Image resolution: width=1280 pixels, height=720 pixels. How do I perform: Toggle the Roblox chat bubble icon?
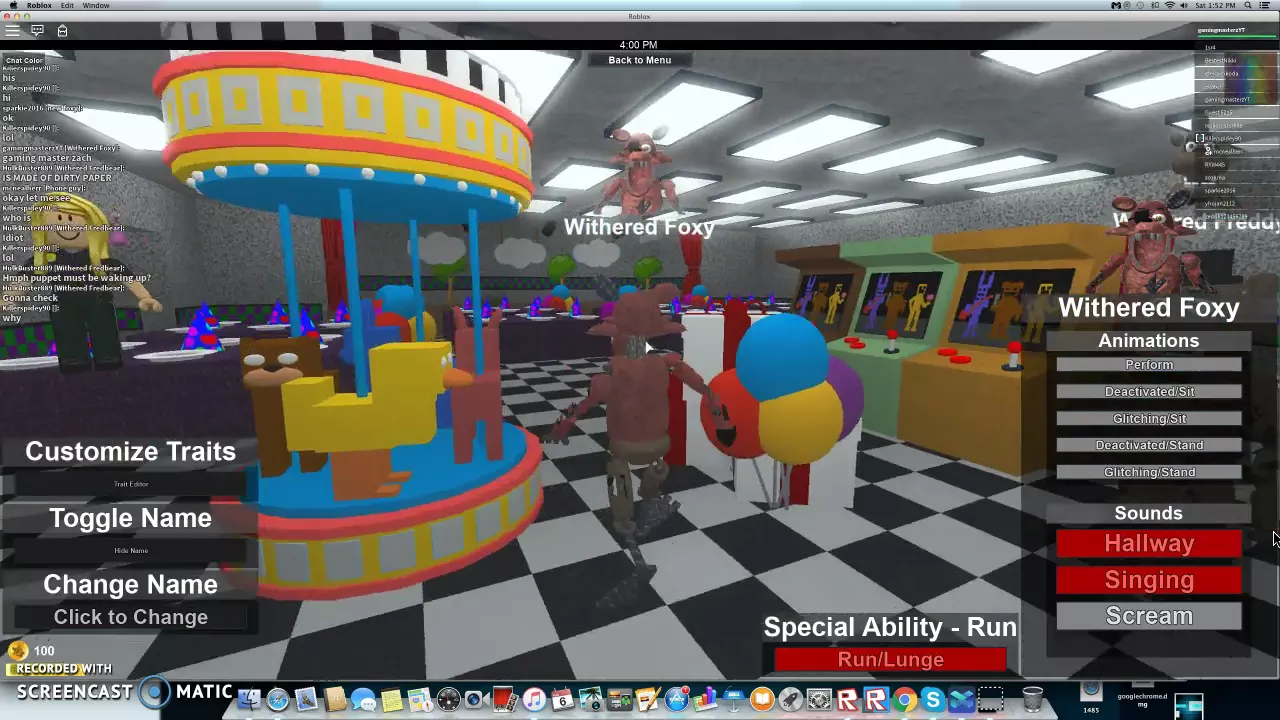coord(37,30)
